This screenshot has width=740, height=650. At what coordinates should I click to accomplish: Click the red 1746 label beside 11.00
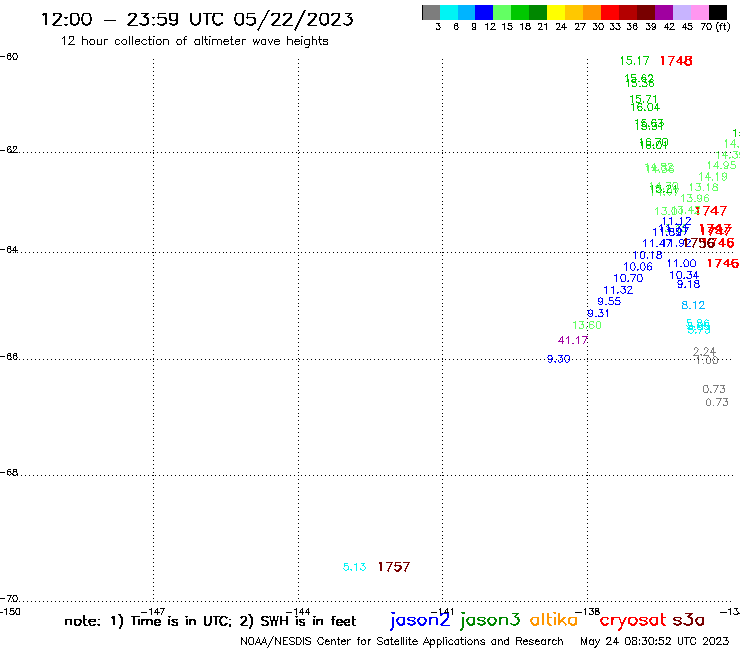coord(723,263)
